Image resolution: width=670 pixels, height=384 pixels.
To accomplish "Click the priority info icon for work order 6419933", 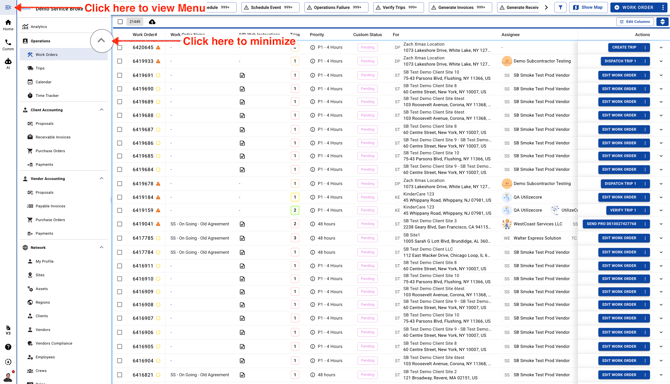I will coord(312,61).
